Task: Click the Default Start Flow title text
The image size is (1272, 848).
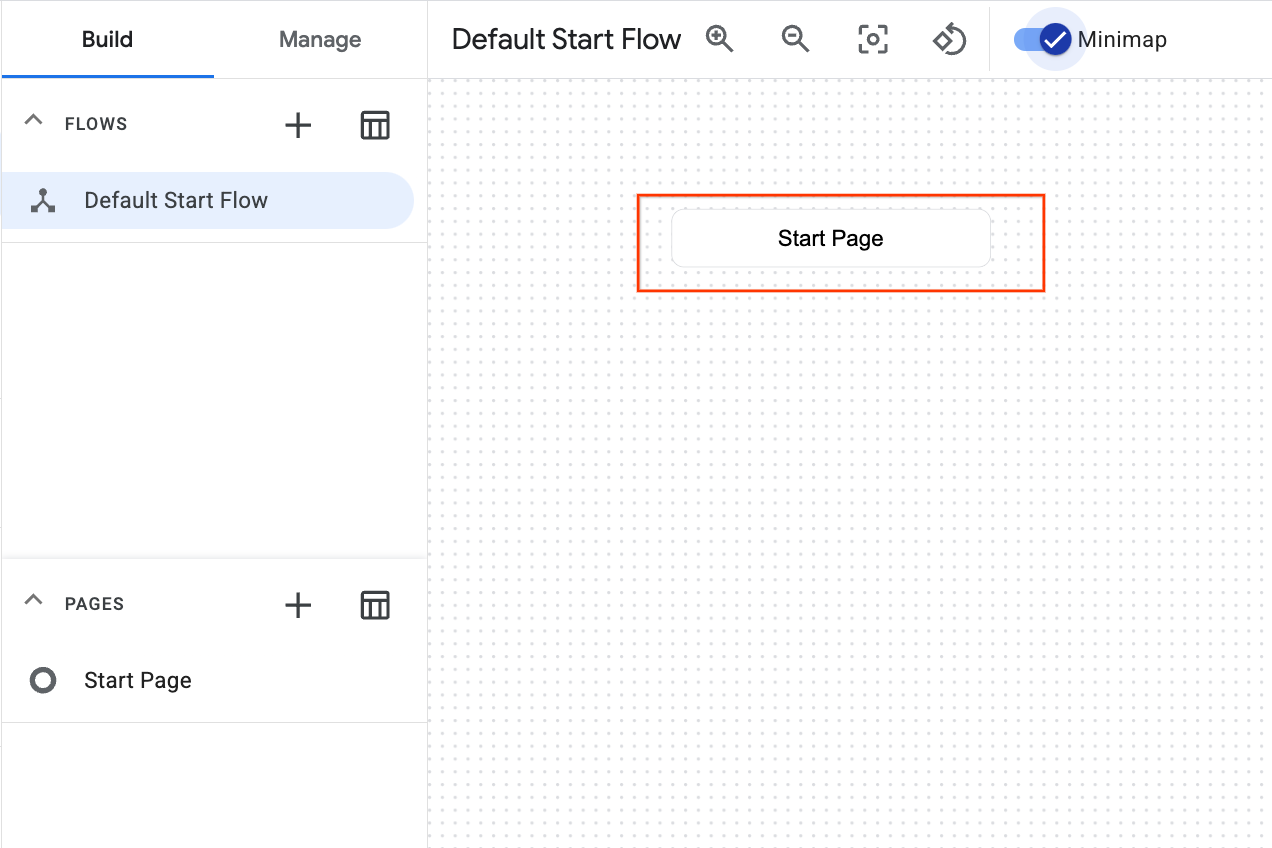Action: [566, 40]
